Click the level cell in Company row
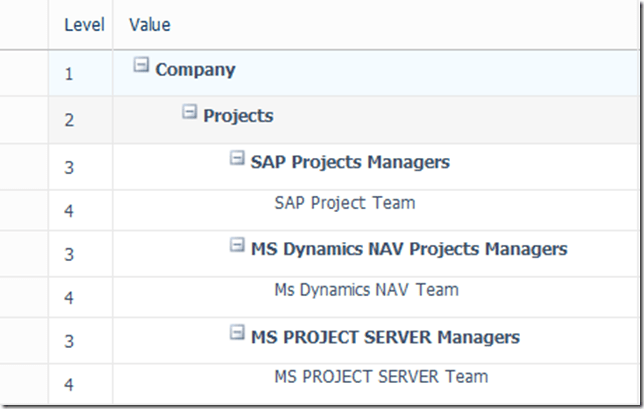 coord(69,74)
